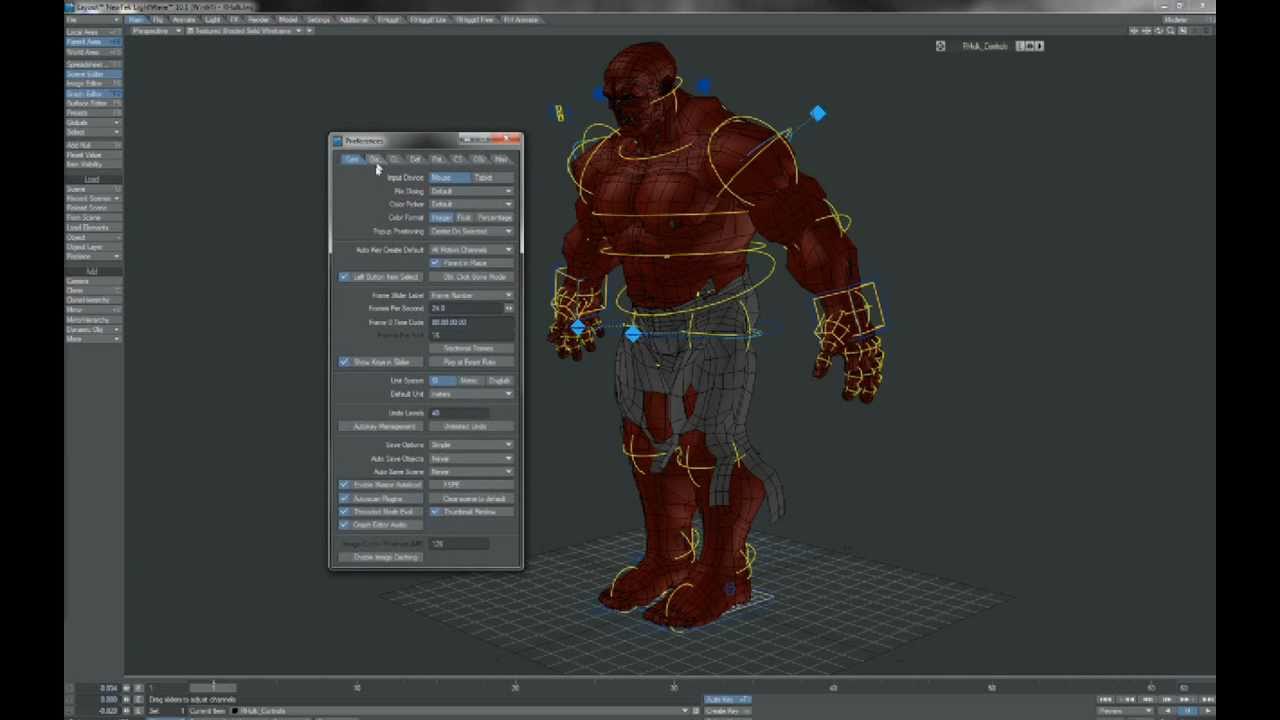Open the Surface Editor
Image resolution: width=1280 pixels, height=720 pixels.
pyautogui.click(x=93, y=104)
